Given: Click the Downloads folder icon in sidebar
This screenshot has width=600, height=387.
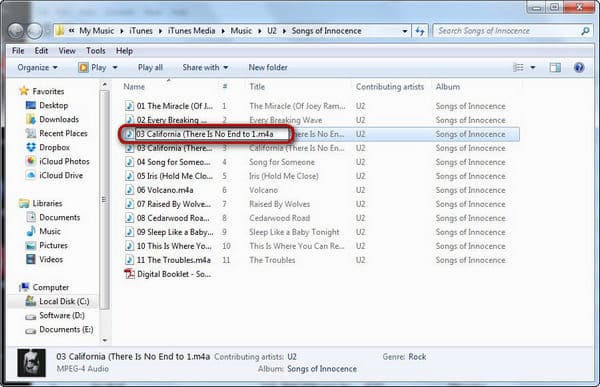Looking at the screenshot, I should click(x=31, y=119).
